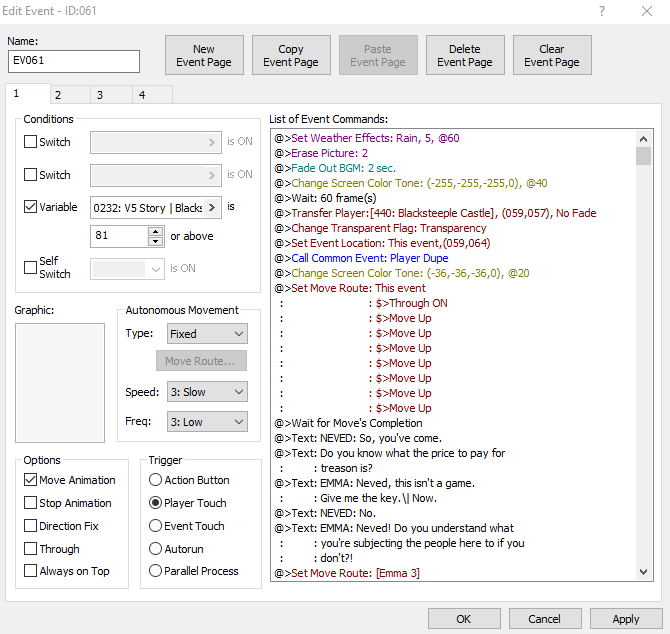Viewport: 670px width, 634px height.
Task: Toggle the Move Animation option
Action: pyautogui.click(x=31, y=480)
